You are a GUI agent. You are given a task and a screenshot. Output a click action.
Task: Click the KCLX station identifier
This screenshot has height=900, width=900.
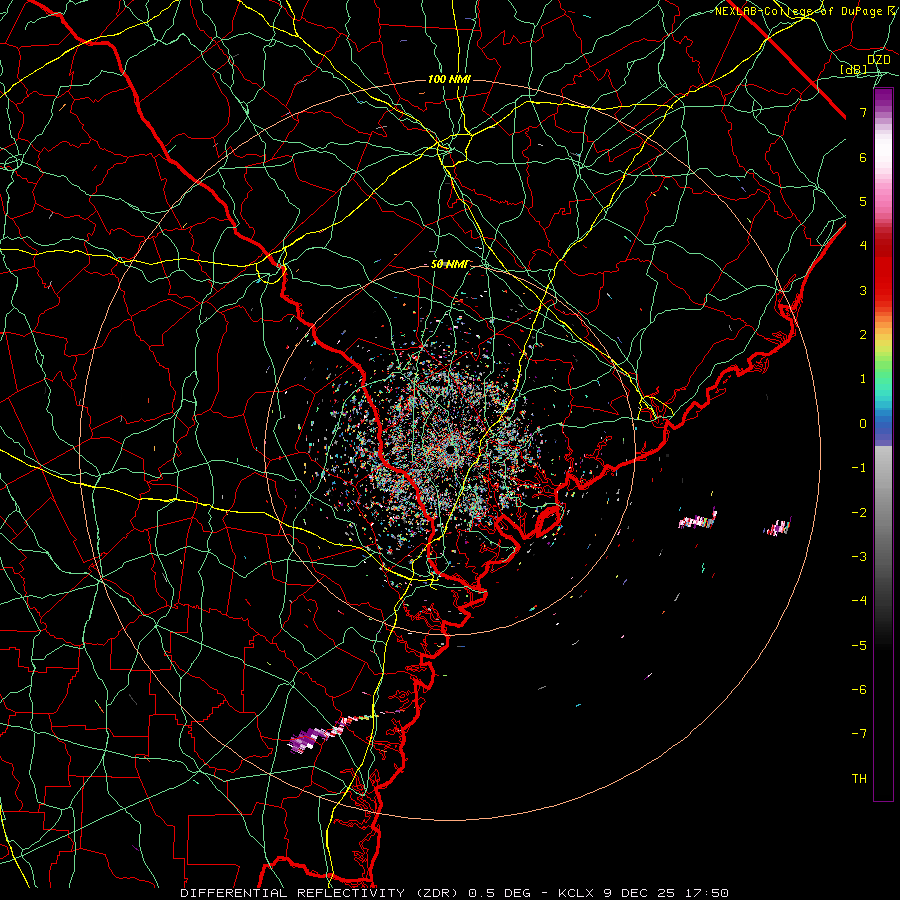coord(577,893)
